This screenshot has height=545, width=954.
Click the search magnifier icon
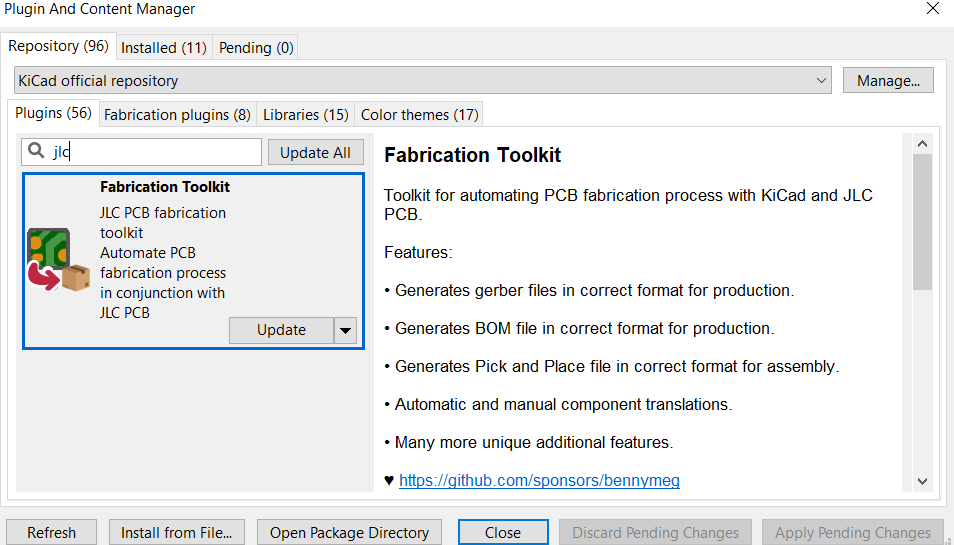pyautogui.click(x=37, y=151)
